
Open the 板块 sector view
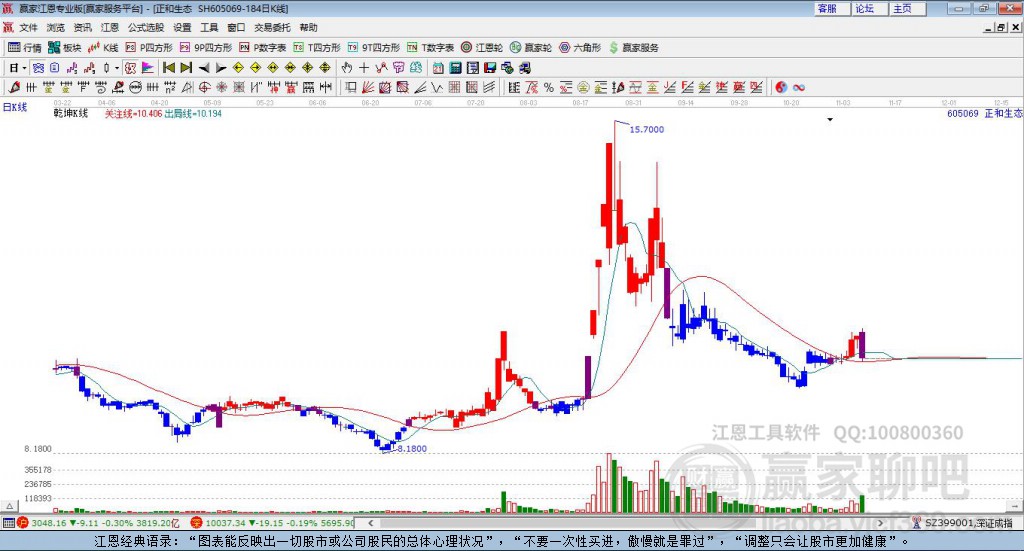click(x=65, y=48)
